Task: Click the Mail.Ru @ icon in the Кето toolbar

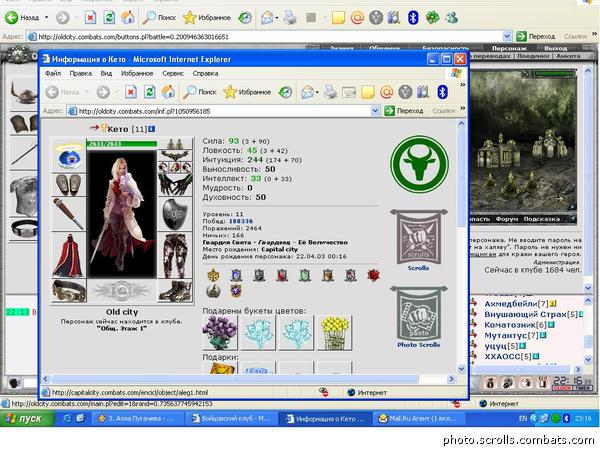Action: pyautogui.click(x=386, y=92)
